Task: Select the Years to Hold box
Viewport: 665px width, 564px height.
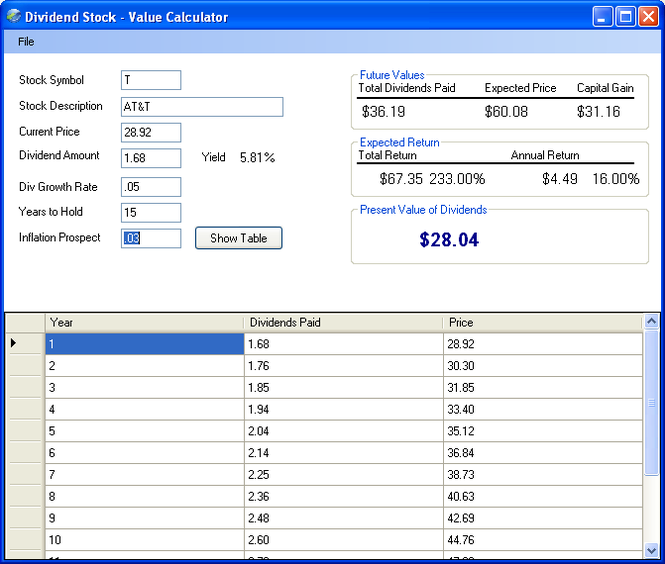Action: (151, 212)
